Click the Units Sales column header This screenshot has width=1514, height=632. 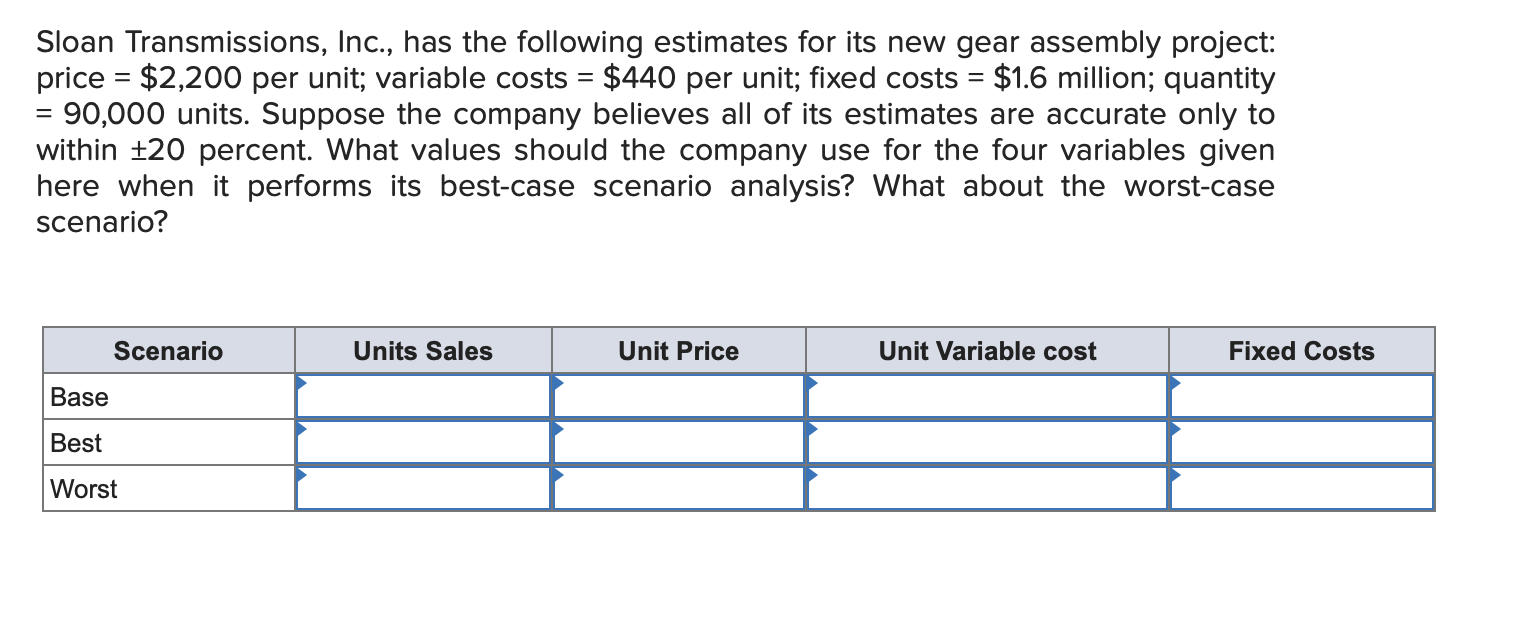point(422,351)
